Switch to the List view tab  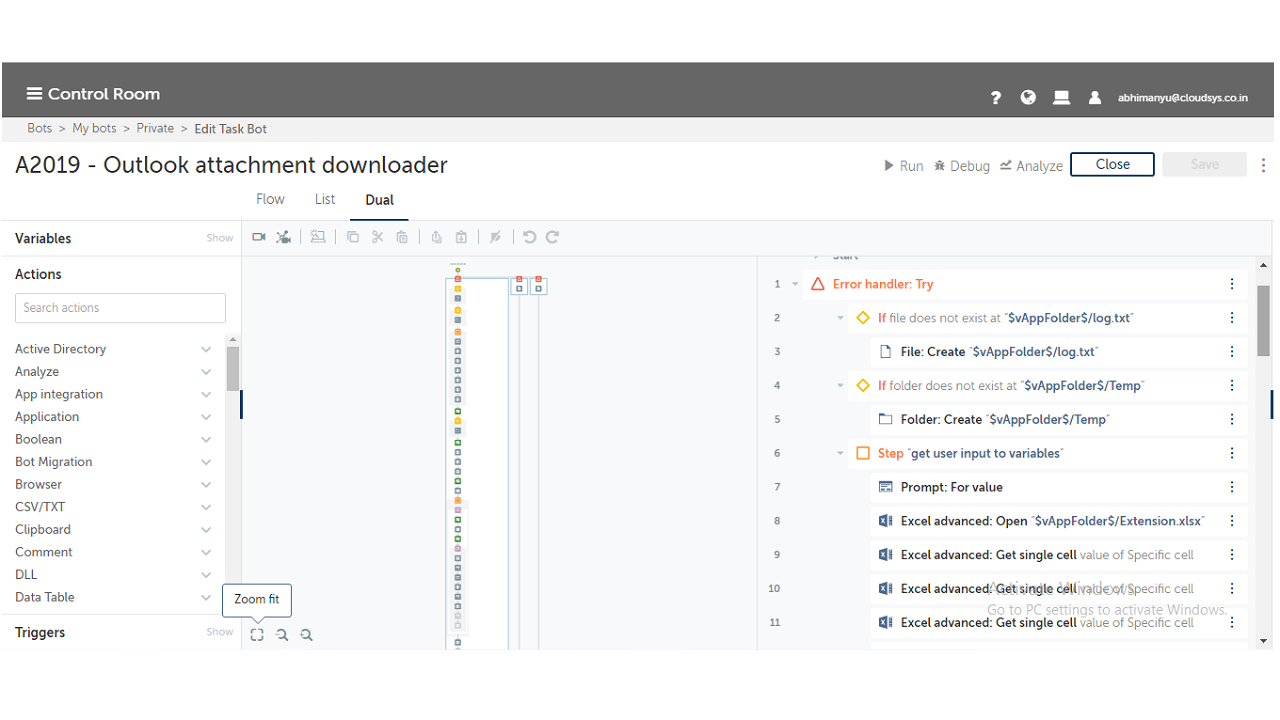point(325,199)
